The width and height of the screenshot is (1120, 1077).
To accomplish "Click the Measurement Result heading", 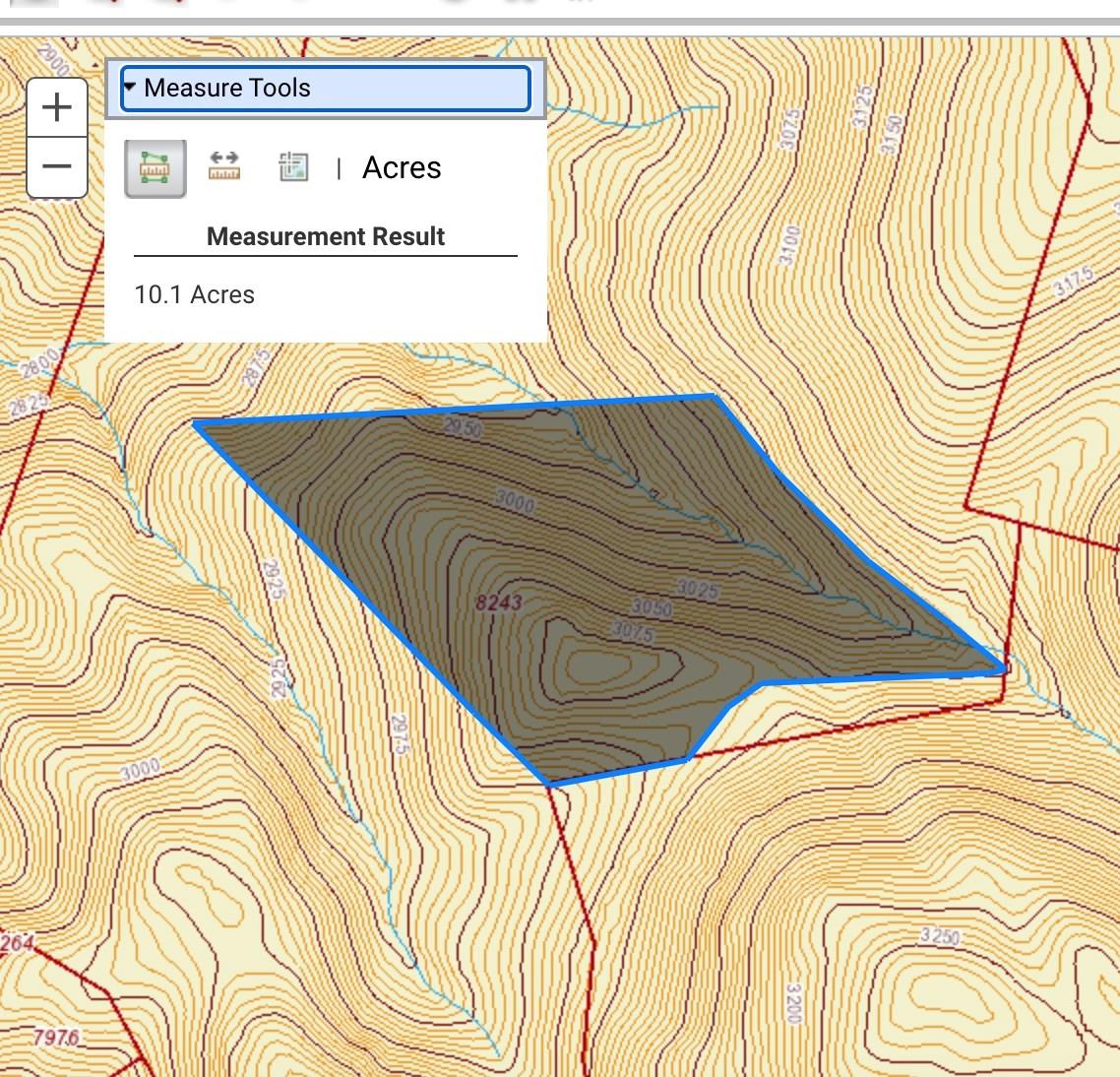I will coord(326,236).
